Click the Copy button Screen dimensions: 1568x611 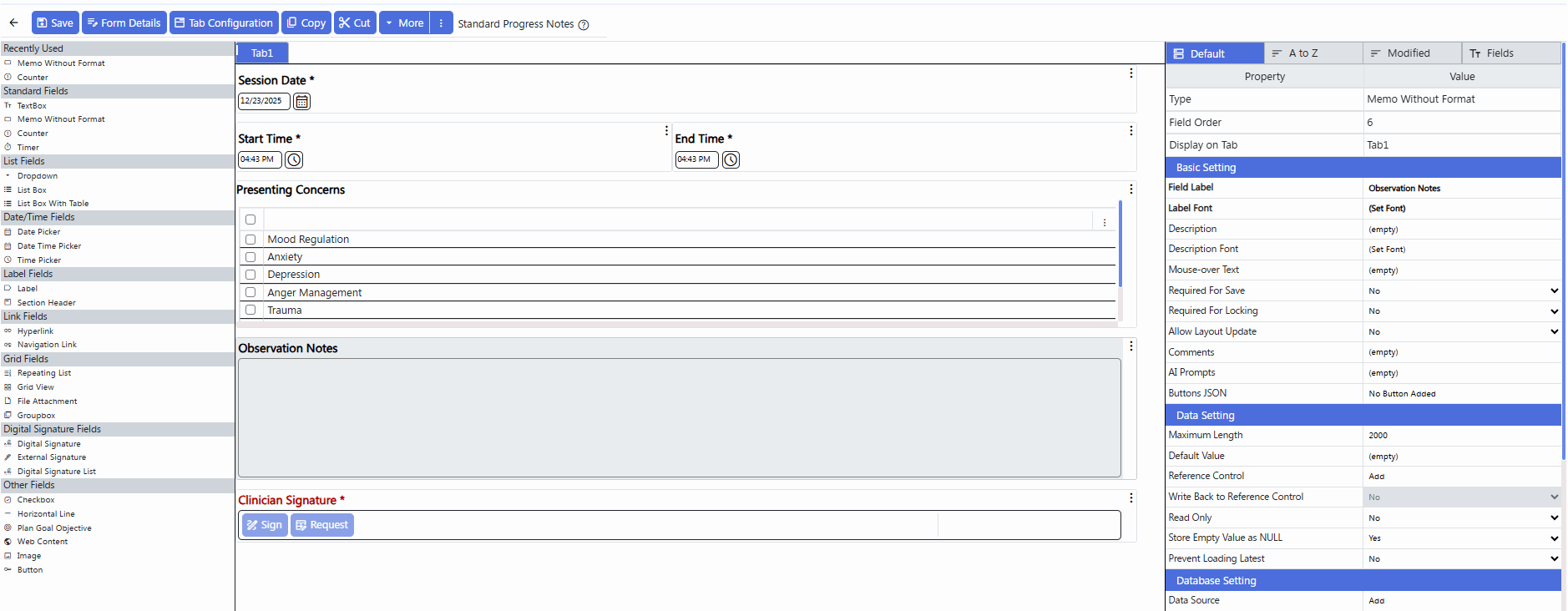pyautogui.click(x=306, y=23)
